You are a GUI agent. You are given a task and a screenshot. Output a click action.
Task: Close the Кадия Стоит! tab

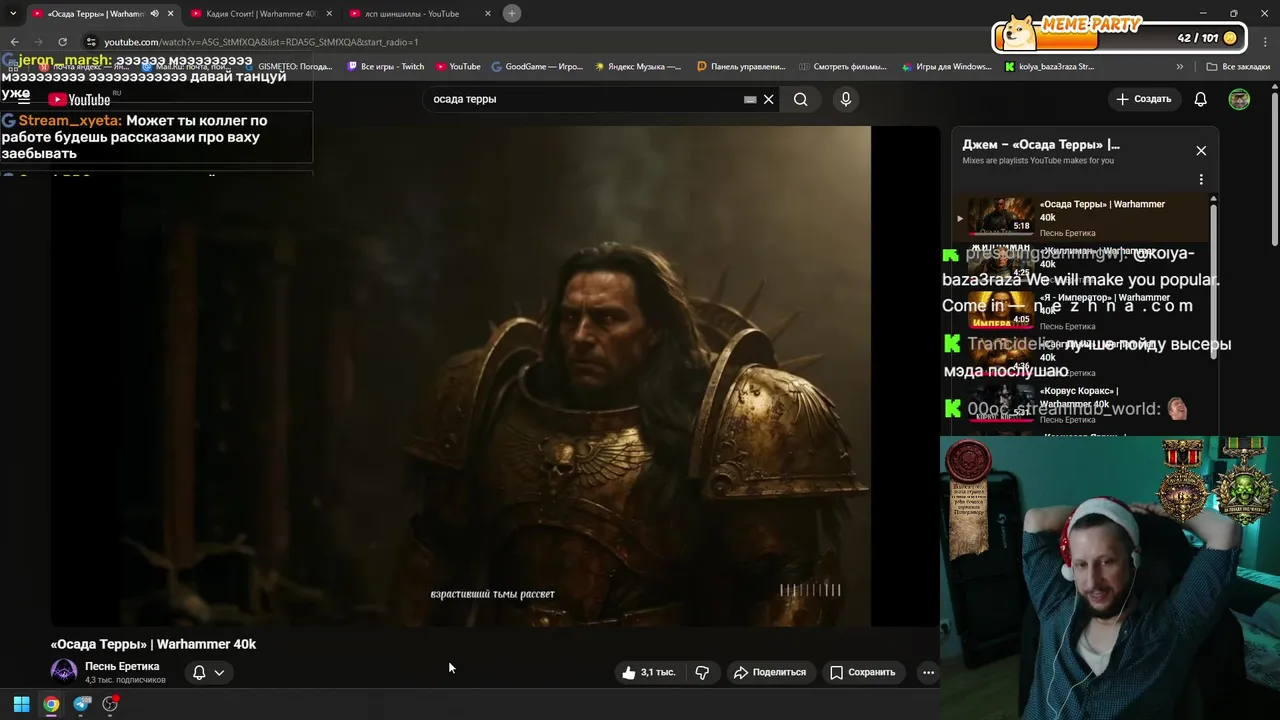click(329, 14)
